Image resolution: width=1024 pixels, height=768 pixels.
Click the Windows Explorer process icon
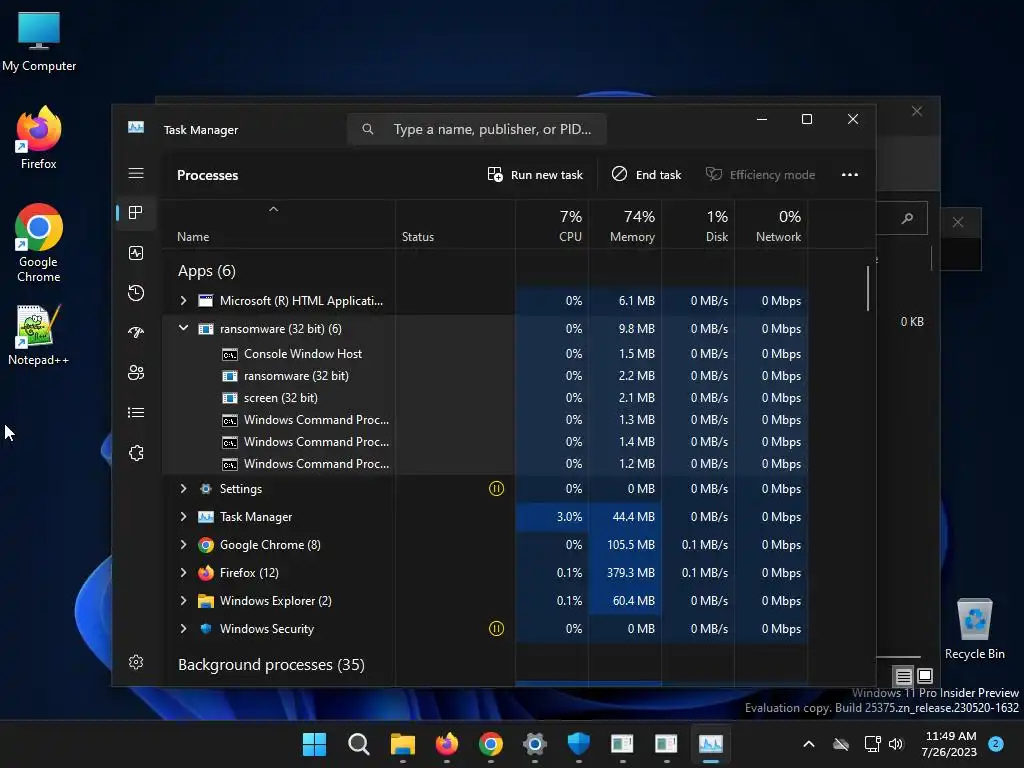pos(206,601)
